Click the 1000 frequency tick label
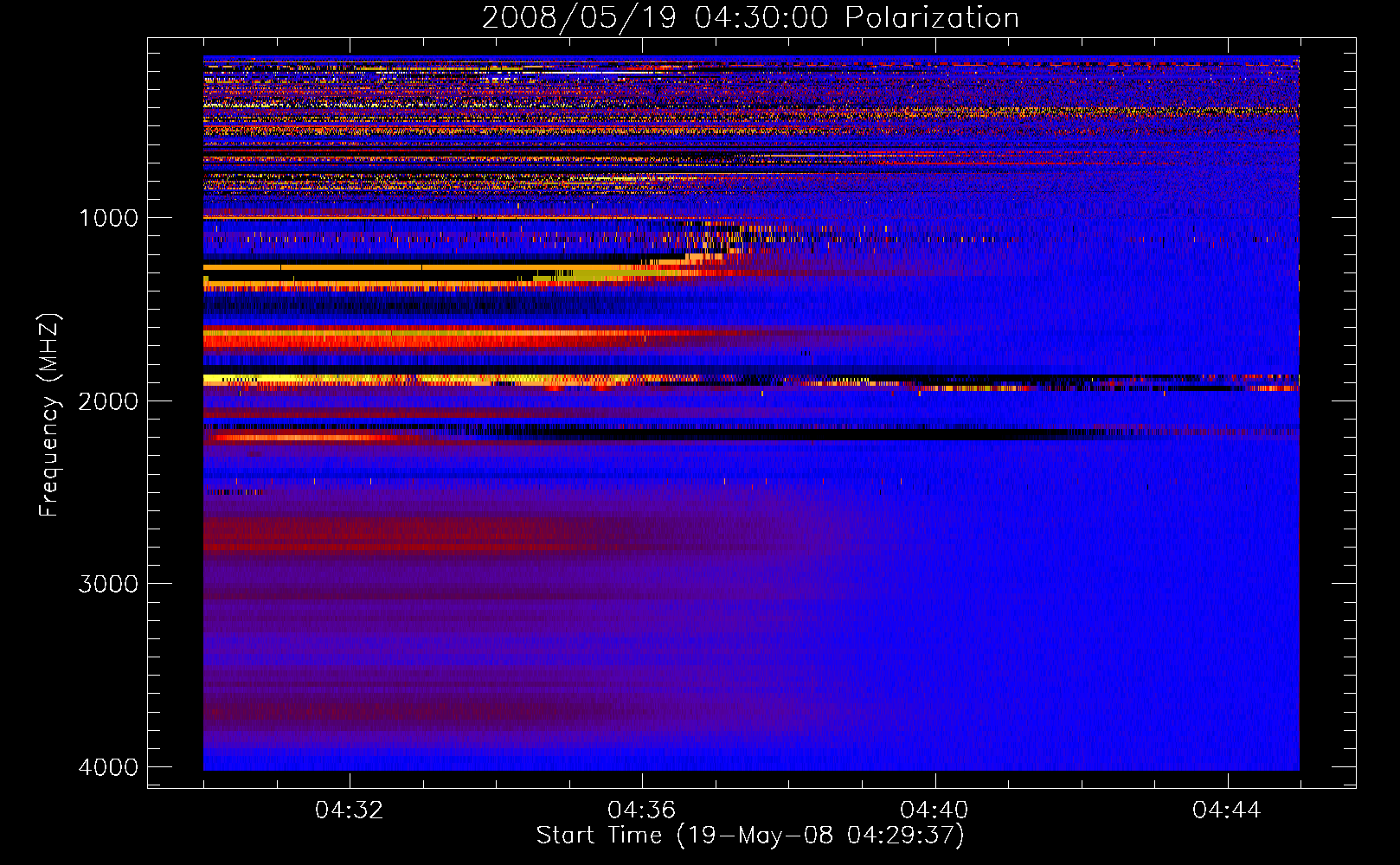Screen dimensions: 1400x865 [108, 217]
